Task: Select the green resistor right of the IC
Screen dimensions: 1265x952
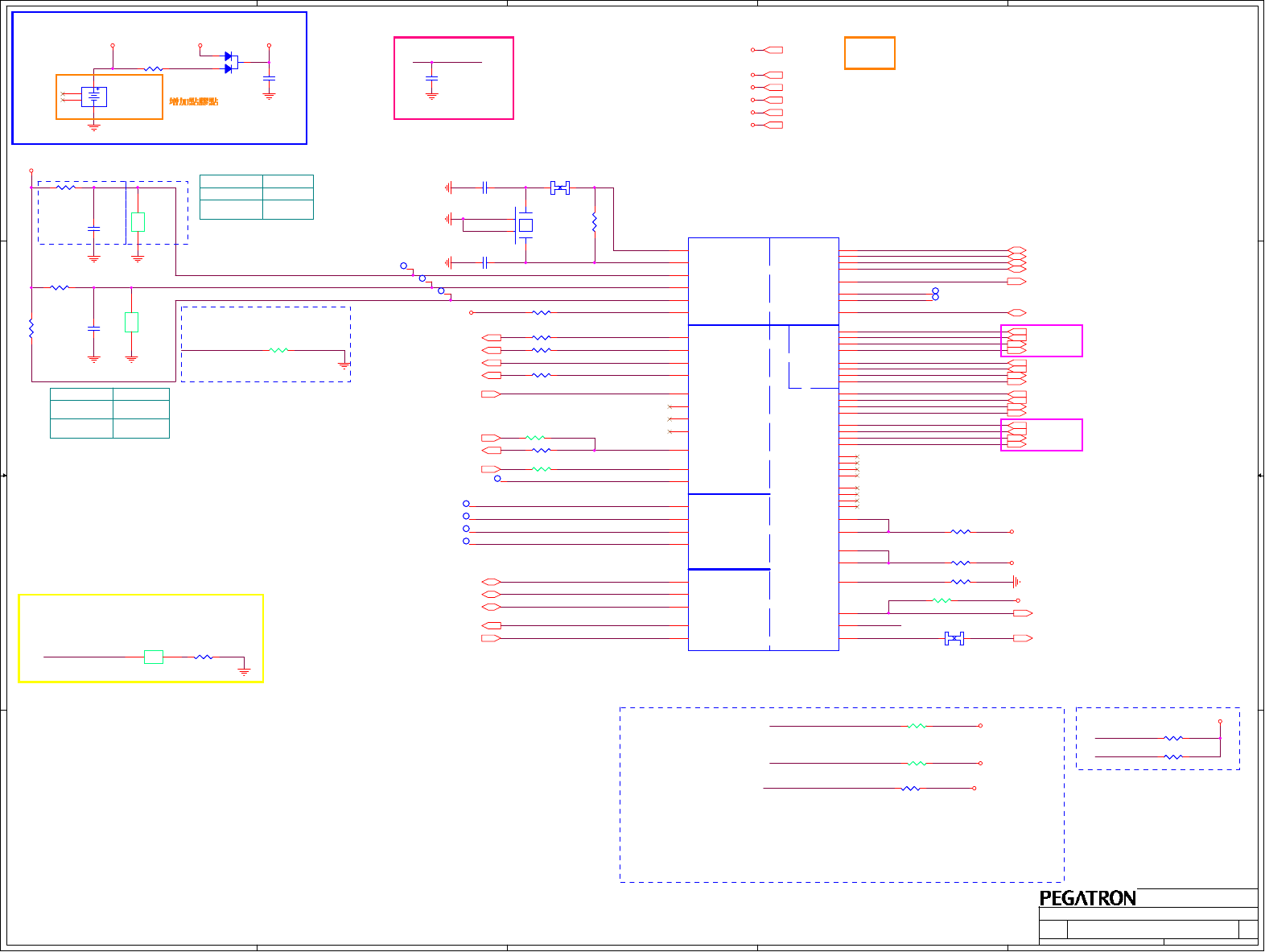Action: [x=942, y=600]
